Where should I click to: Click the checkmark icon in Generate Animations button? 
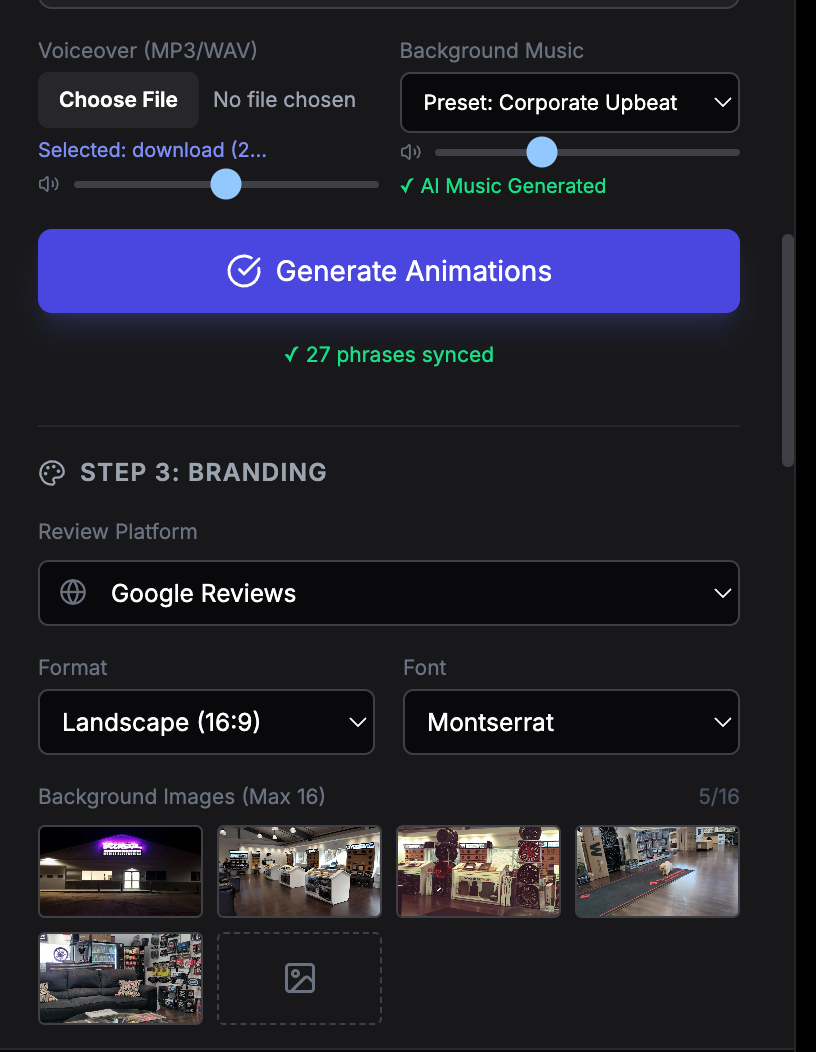243,271
